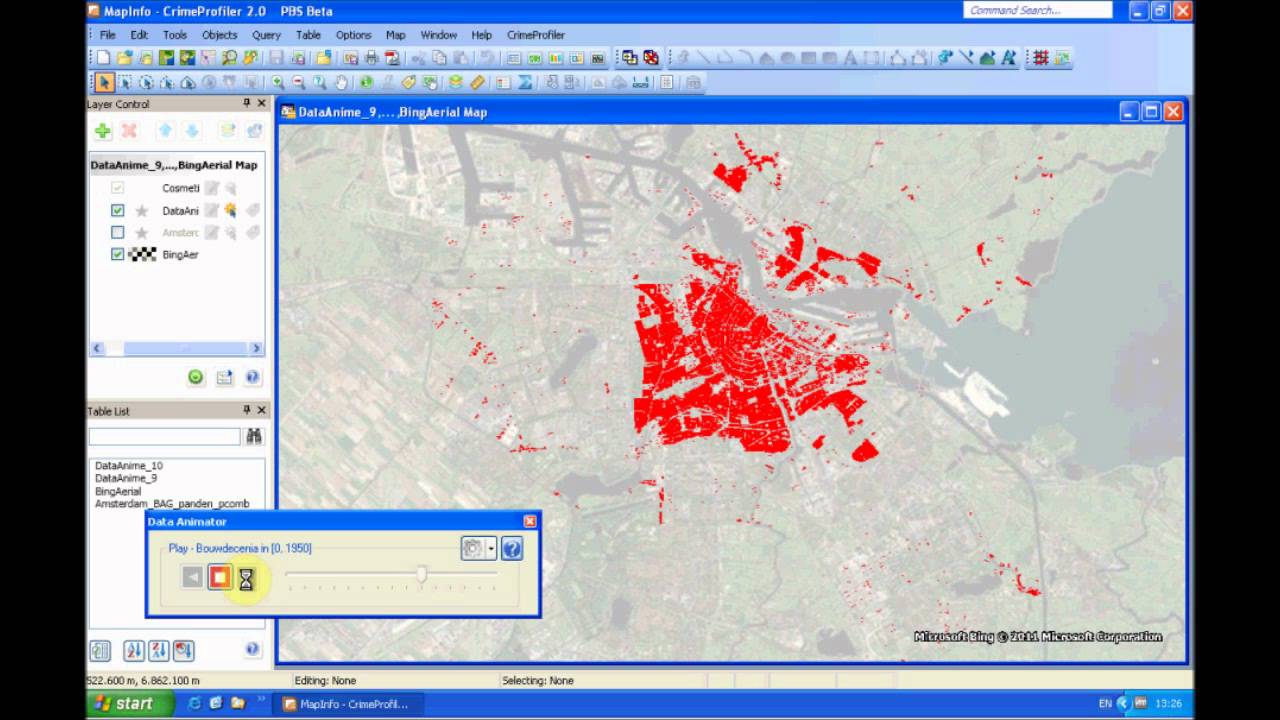Open Data Animator help question icon
The height and width of the screenshot is (720, 1280).
pyautogui.click(x=511, y=549)
